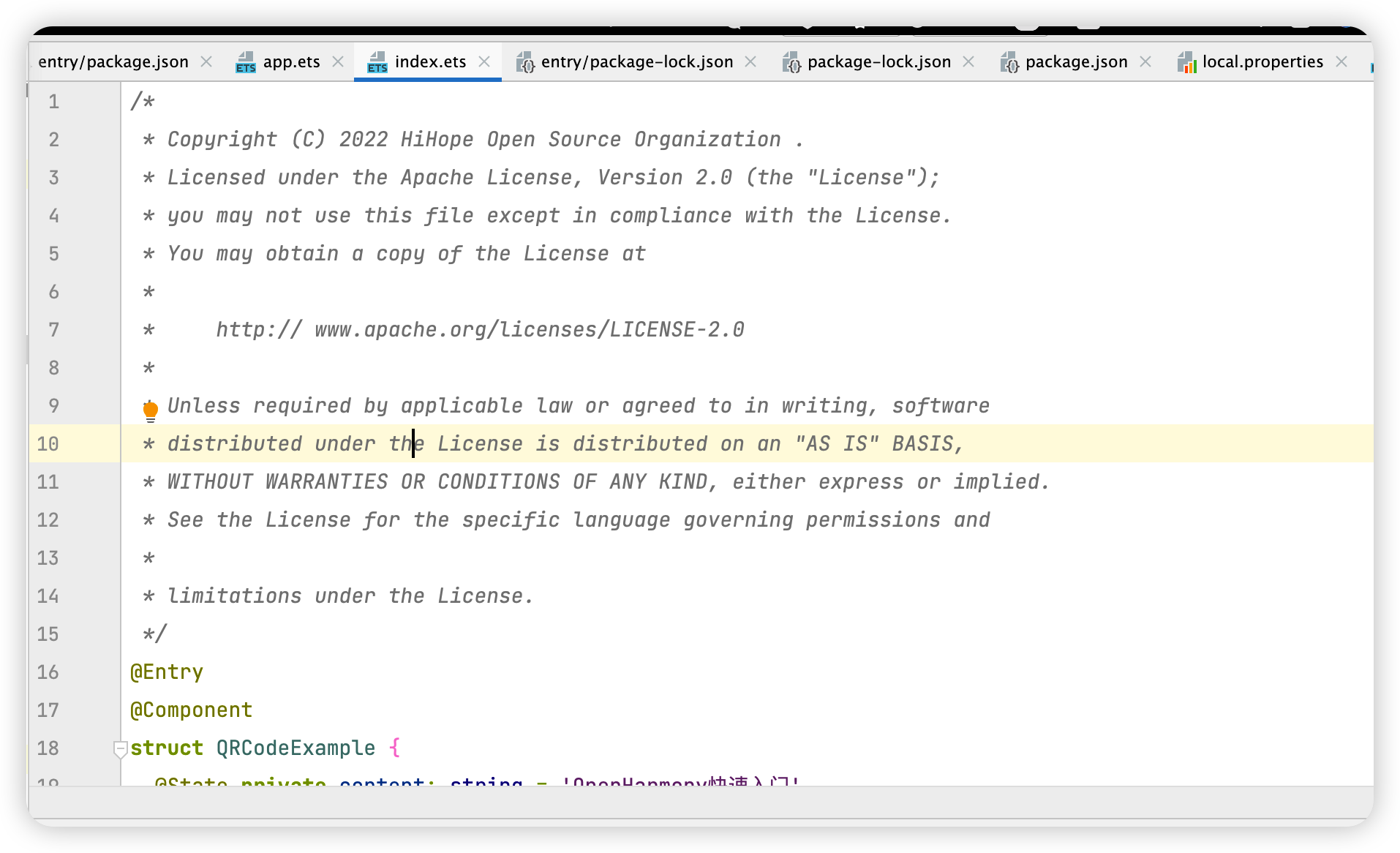Open the package.json tab
The image size is (1400, 853).
(1076, 62)
